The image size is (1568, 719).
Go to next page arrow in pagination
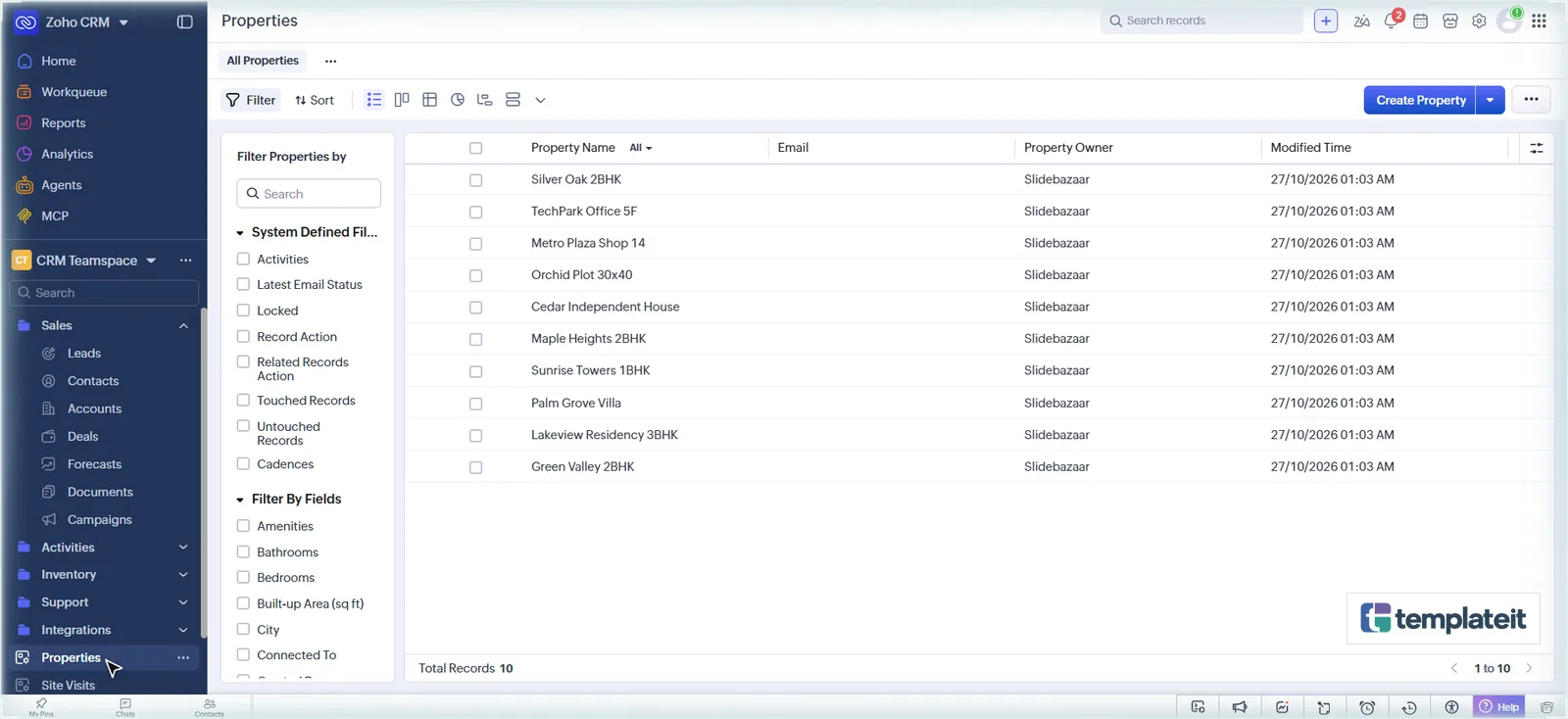tap(1529, 668)
